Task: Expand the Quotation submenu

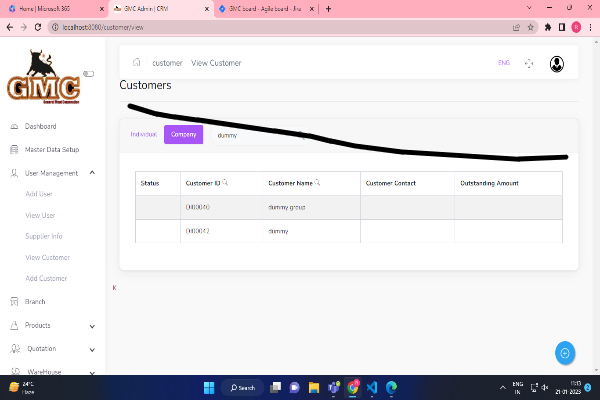Action: point(92,349)
